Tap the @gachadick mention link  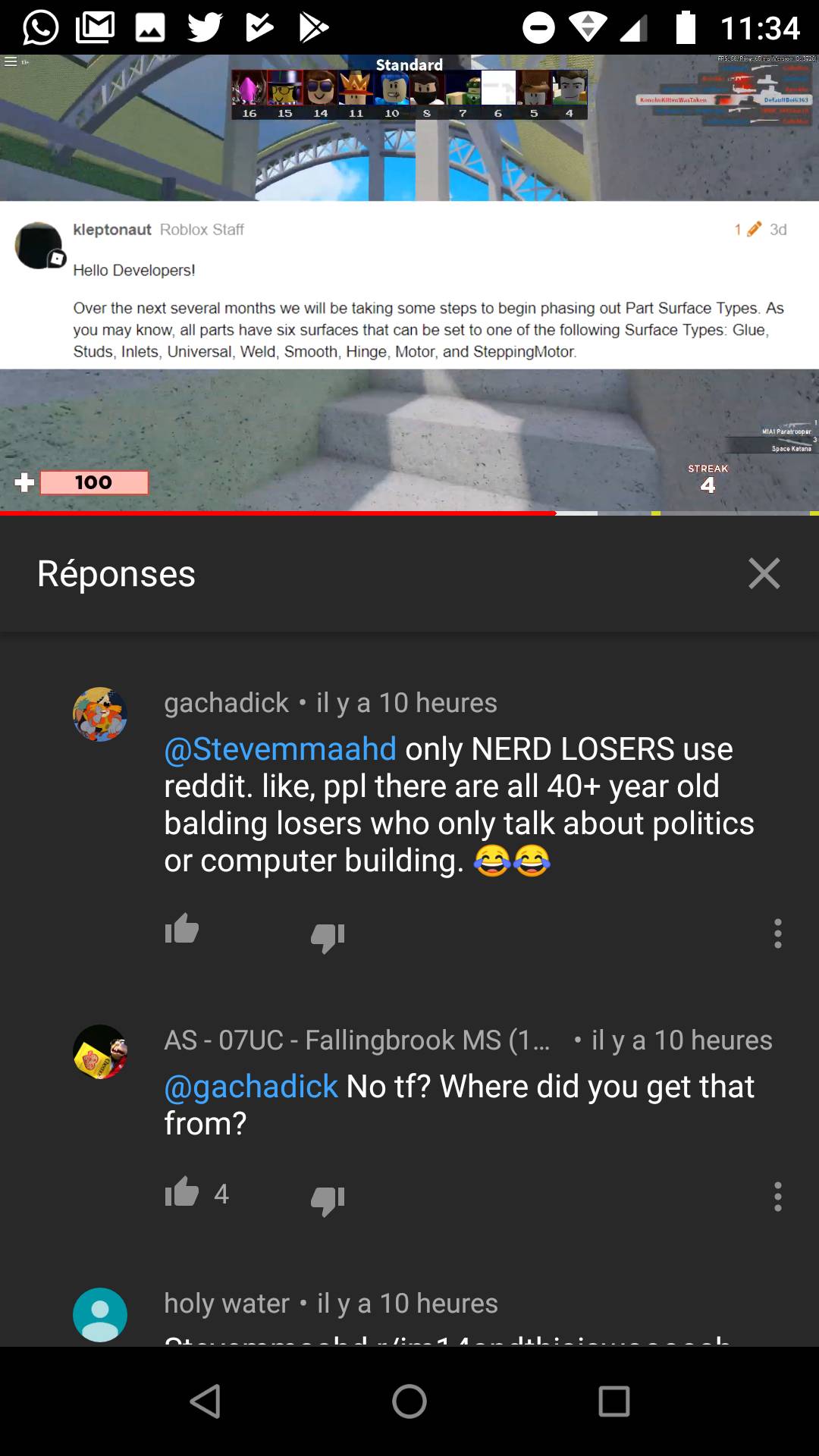250,1087
